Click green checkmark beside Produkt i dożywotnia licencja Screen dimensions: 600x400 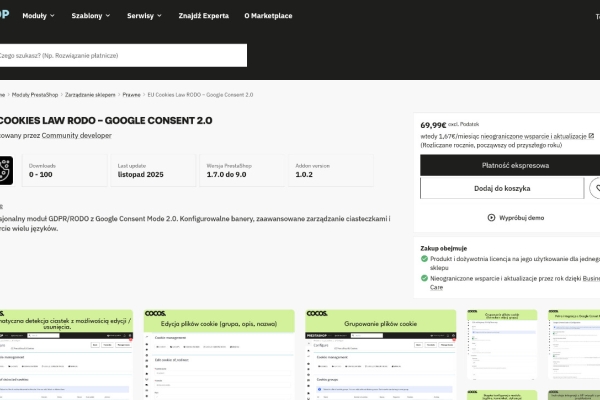pos(424,259)
